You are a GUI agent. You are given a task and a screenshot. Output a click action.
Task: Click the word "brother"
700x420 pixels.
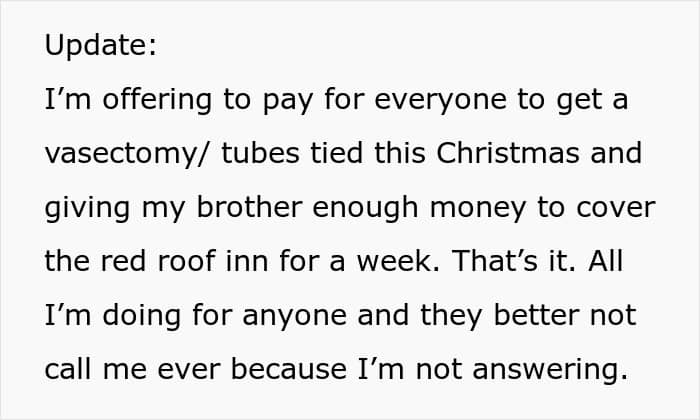(250, 208)
